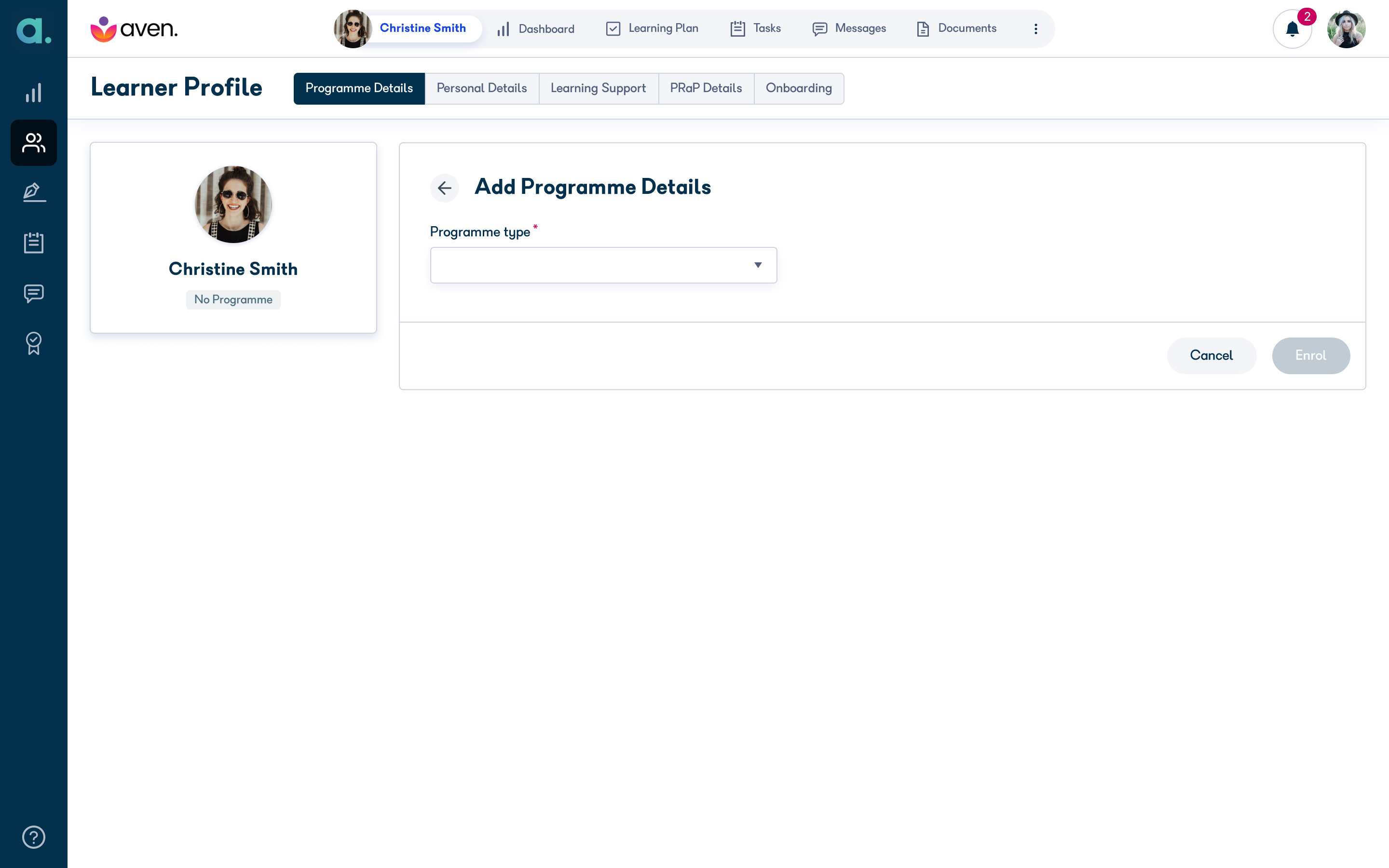Select the Christine Smith learner chip in header
This screenshot has height=868, width=1389.
click(408, 29)
